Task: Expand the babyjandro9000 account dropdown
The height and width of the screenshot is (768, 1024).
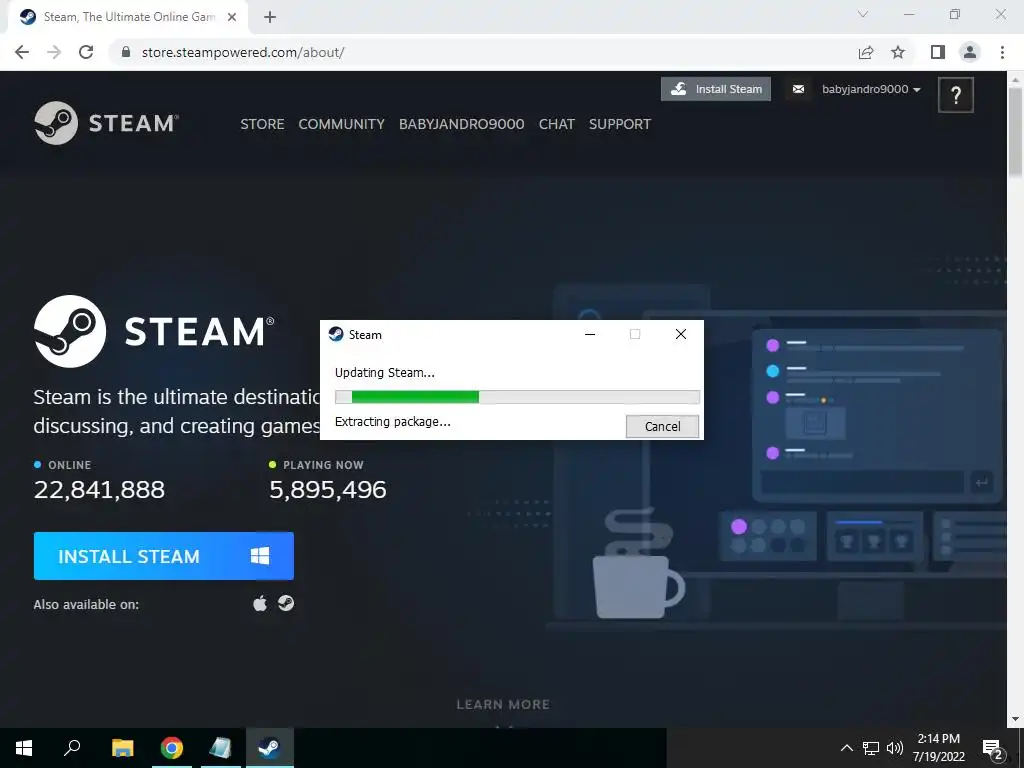Action: click(871, 89)
